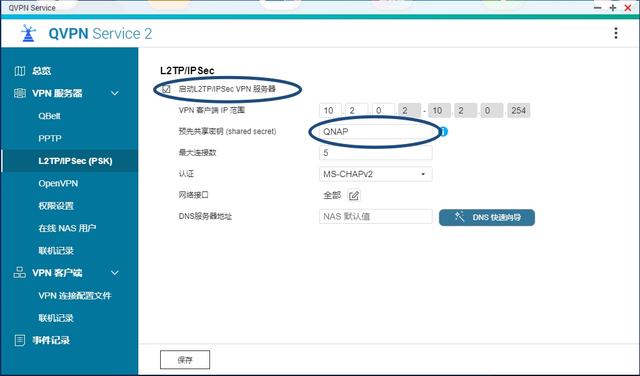
Task: Click the L2TP/IPSec section heading text
Action: 187,70
